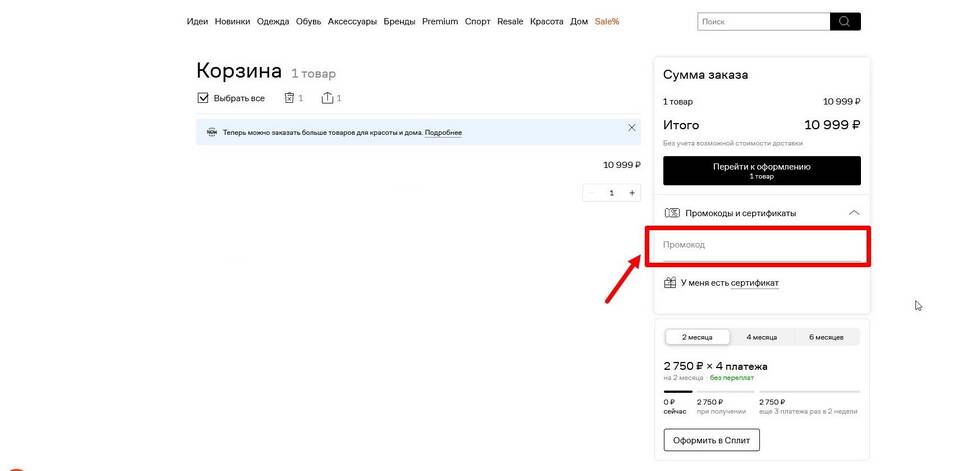Viewport: 960px width, 471px height.
Task: Decrease item quantity with minus
Action: 591,192
